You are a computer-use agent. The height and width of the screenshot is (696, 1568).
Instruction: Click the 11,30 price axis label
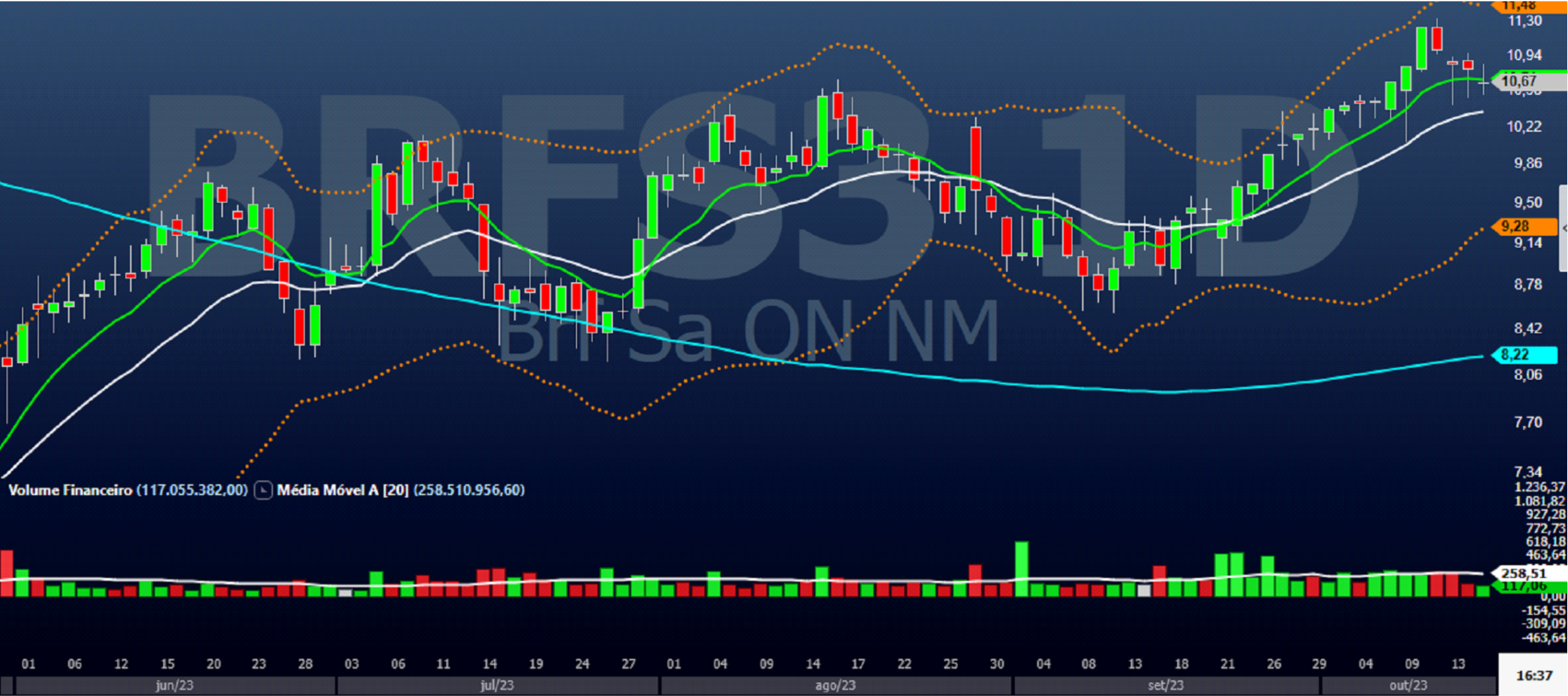pos(1524,21)
